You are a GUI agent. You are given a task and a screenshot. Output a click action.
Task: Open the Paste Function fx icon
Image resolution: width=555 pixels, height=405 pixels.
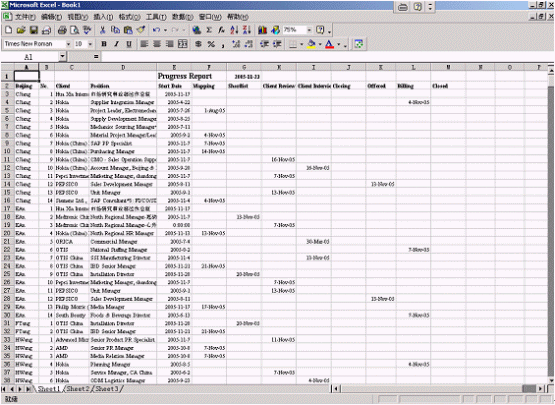pos(221,30)
